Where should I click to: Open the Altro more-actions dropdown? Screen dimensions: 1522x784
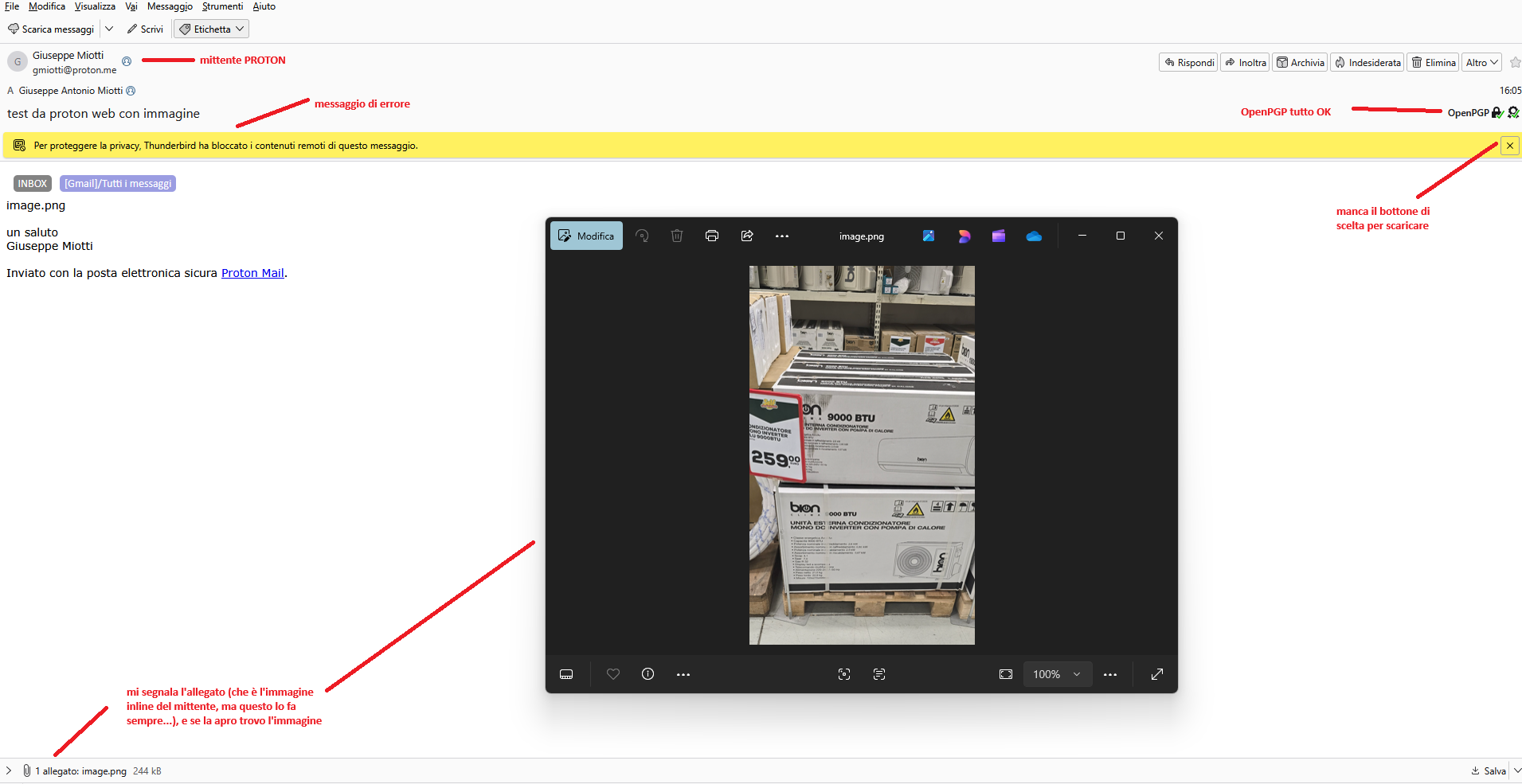[1482, 63]
